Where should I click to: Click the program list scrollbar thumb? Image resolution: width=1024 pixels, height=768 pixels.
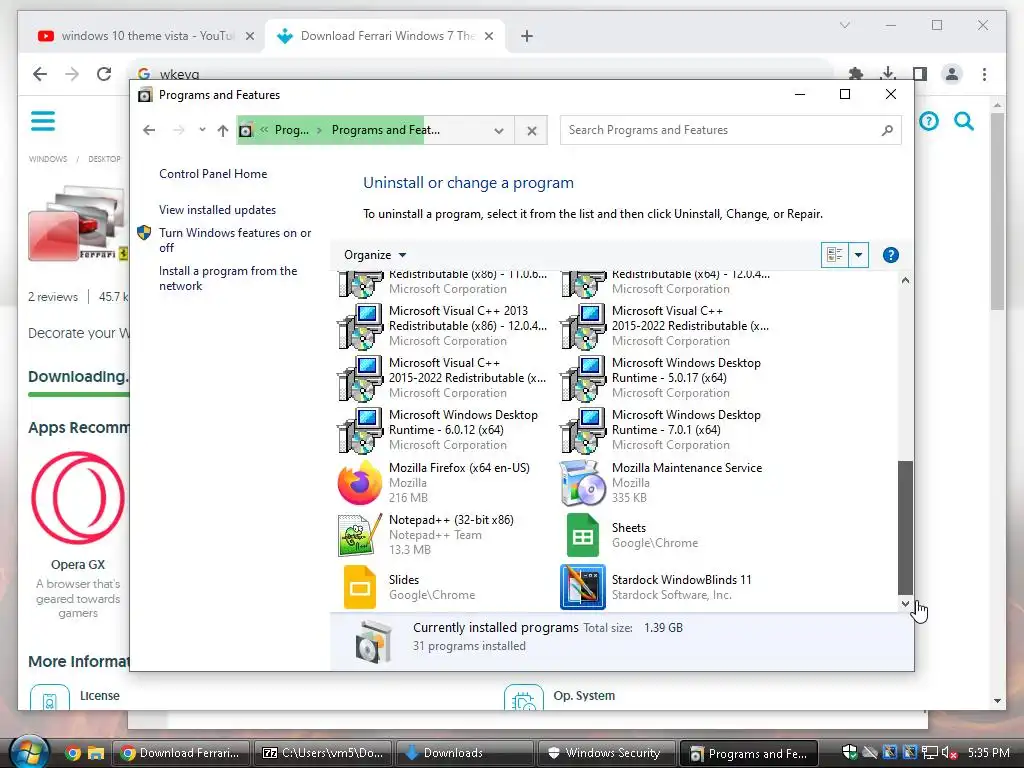[x=905, y=526]
